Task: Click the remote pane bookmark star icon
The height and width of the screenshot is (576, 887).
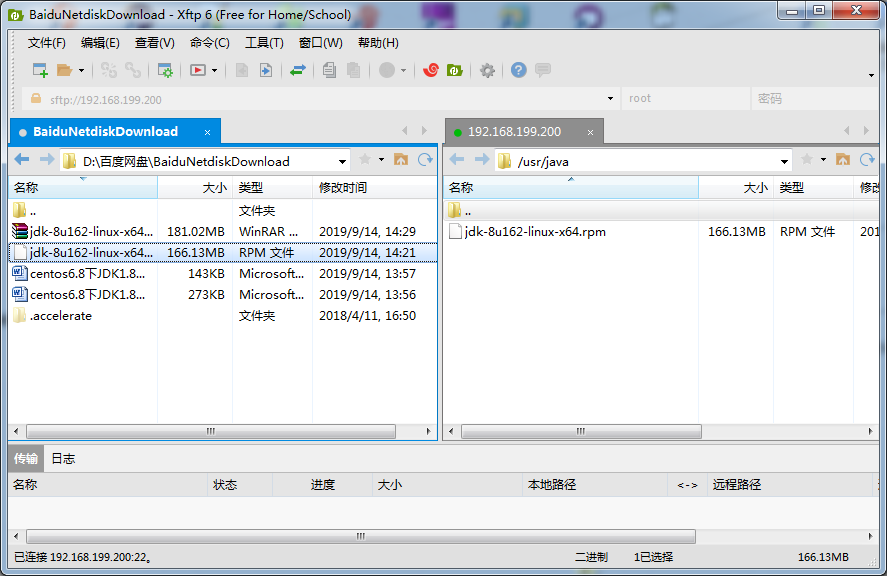Action: click(807, 160)
